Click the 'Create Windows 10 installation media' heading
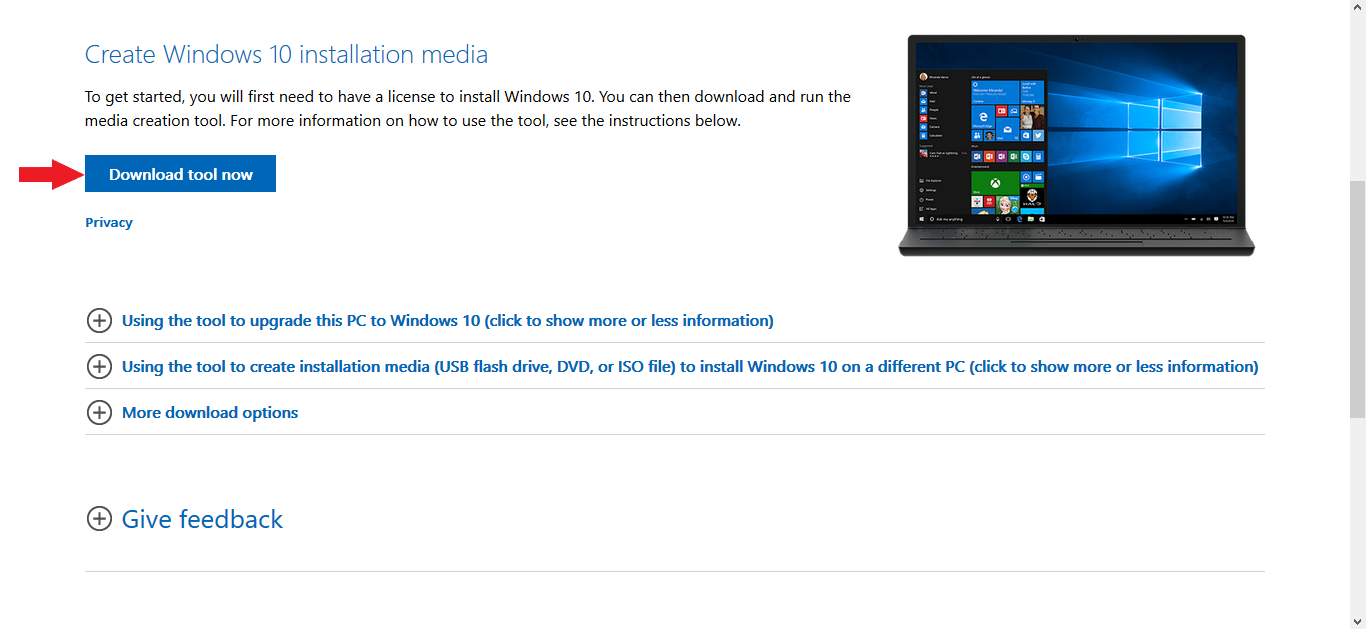The image size is (1366, 629). click(x=286, y=54)
